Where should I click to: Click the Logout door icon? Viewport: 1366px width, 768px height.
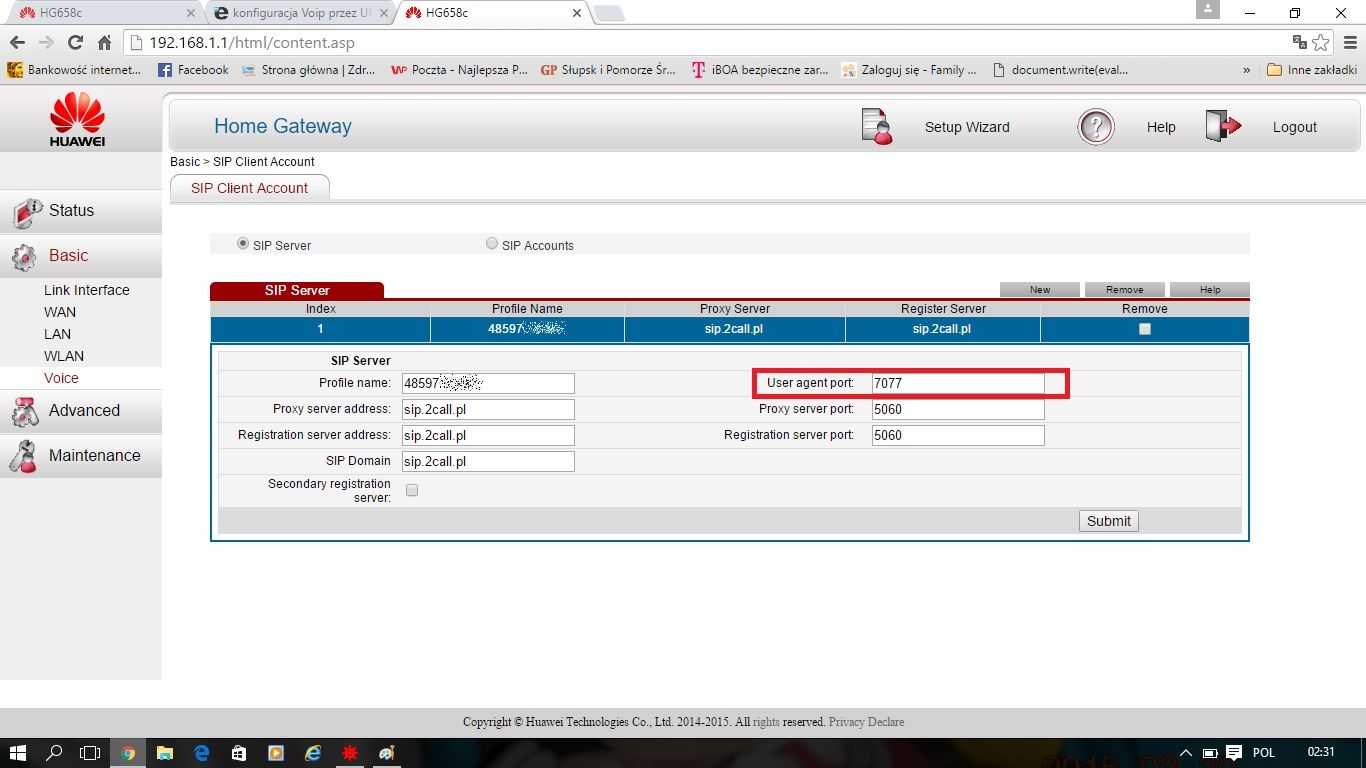pos(1223,127)
